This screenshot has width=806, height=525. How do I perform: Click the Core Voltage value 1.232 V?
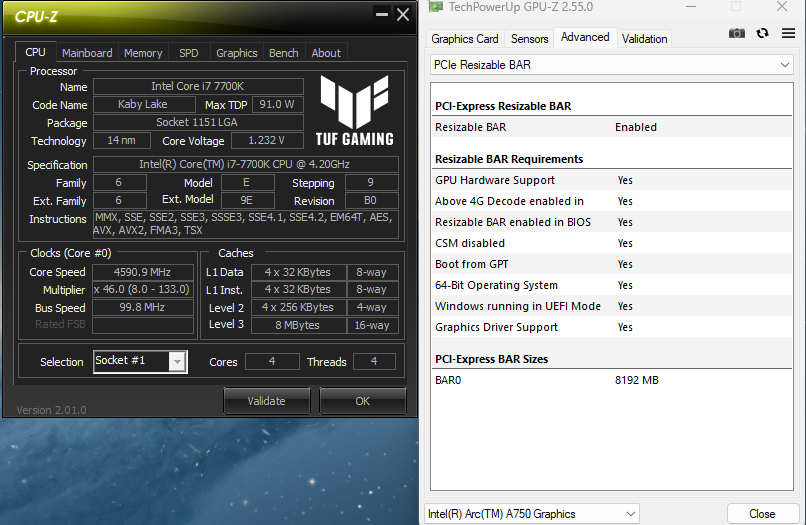(x=266, y=140)
